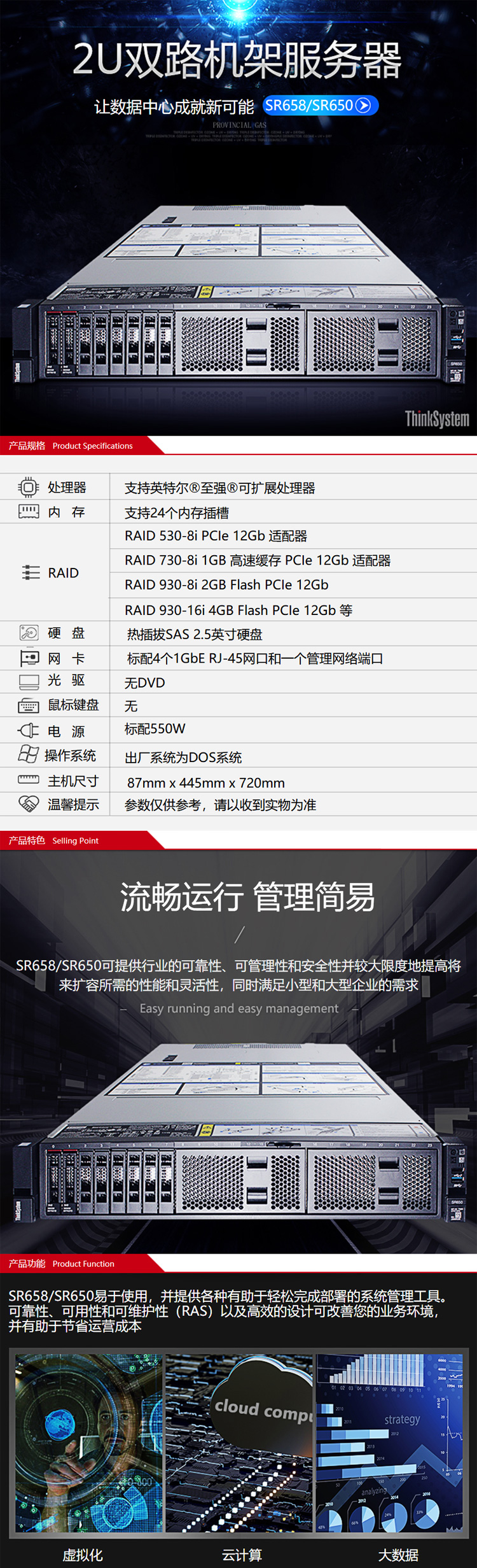Click the SR658/SR650 blue pill button

[321, 105]
